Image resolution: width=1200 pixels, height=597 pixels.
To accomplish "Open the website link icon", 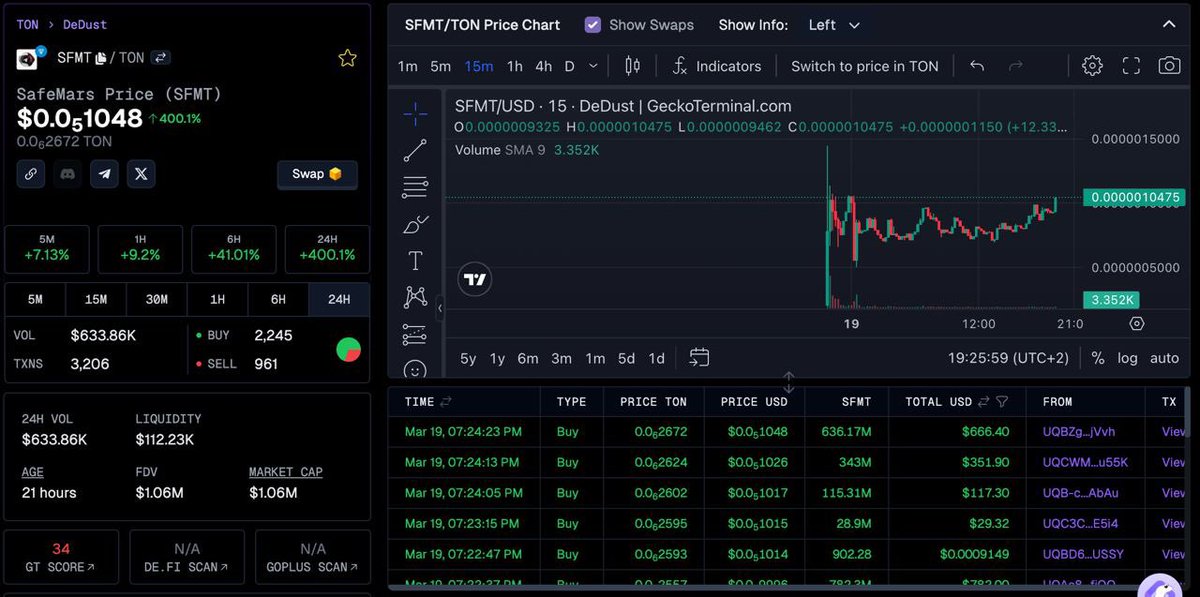I will pos(30,174).
